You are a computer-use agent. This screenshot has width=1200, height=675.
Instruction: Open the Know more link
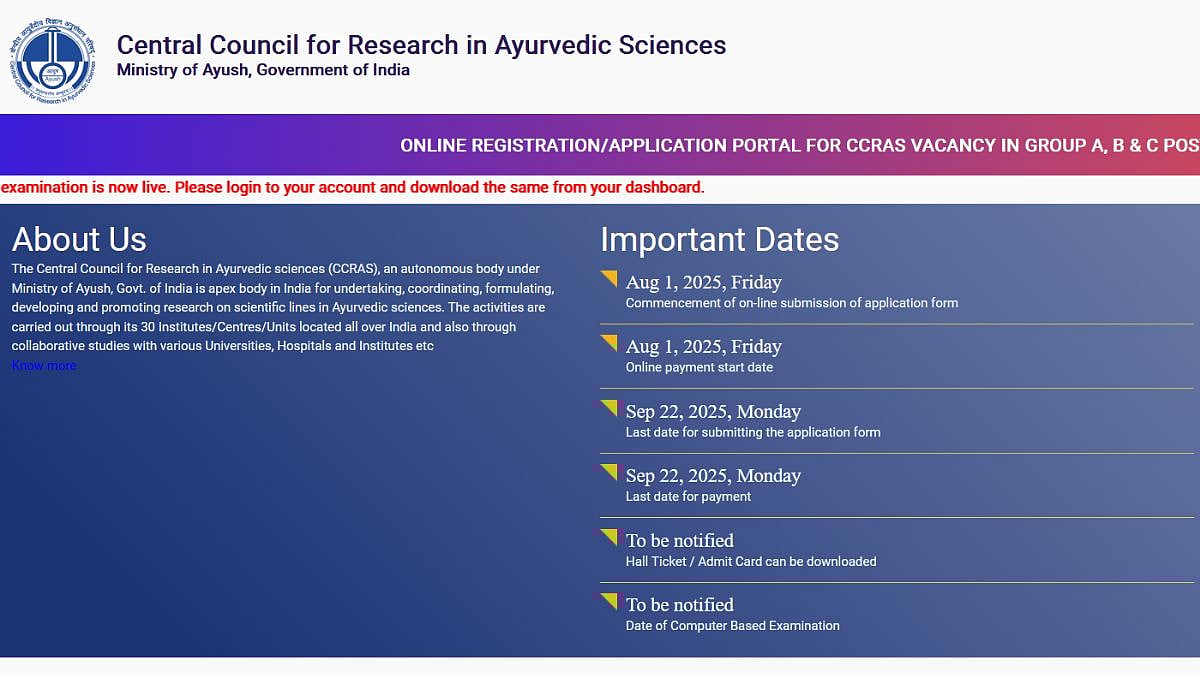pyautogui.click(x=44, y=366)
